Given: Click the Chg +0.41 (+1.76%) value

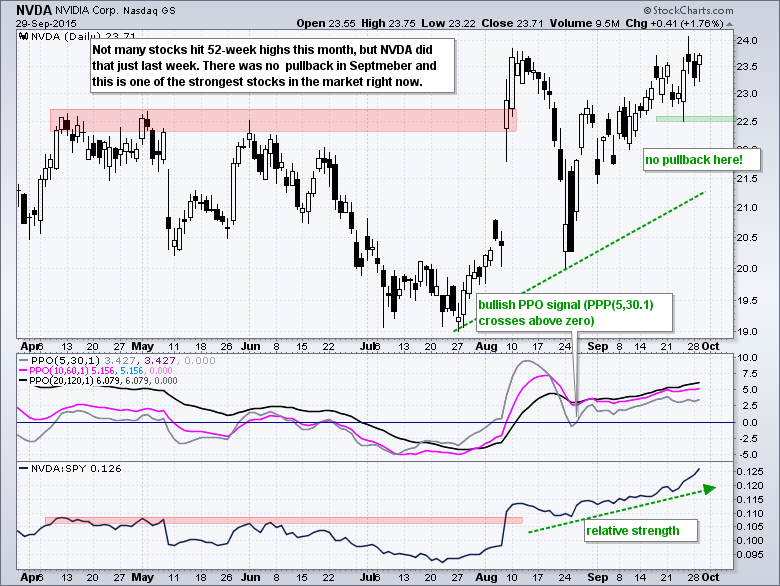Looking at the screenshot, I should click(674, 23).
